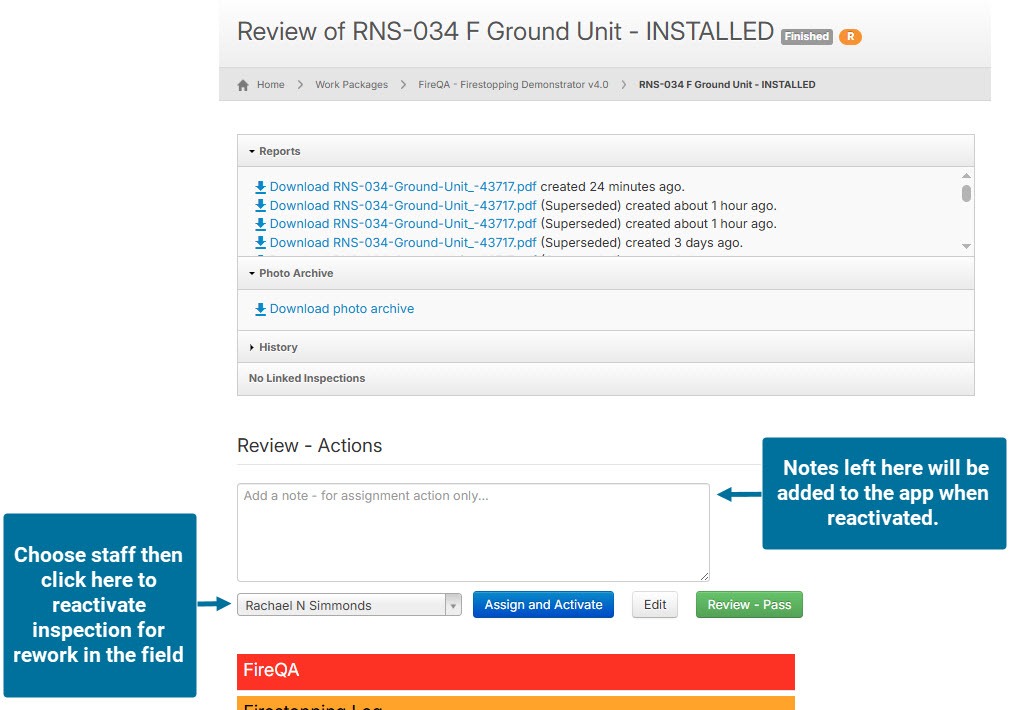1012x710 pixels.
Task: Open the Rachael N Simmonds staff dropdown
Action: tap(349, 605)
